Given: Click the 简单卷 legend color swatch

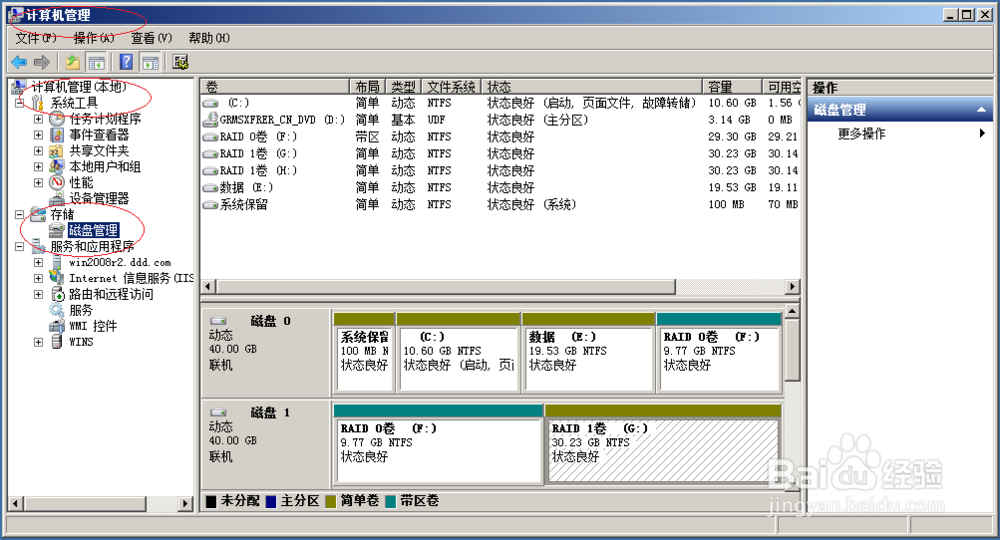Looking at the screenshot, I should click(x=330, y=502).
